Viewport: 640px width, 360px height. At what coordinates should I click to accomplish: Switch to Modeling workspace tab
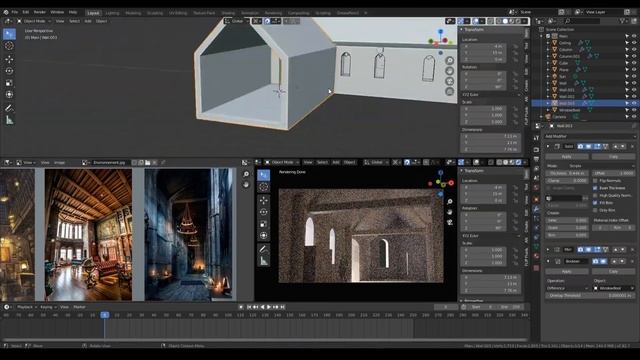(x=133, y=13)
